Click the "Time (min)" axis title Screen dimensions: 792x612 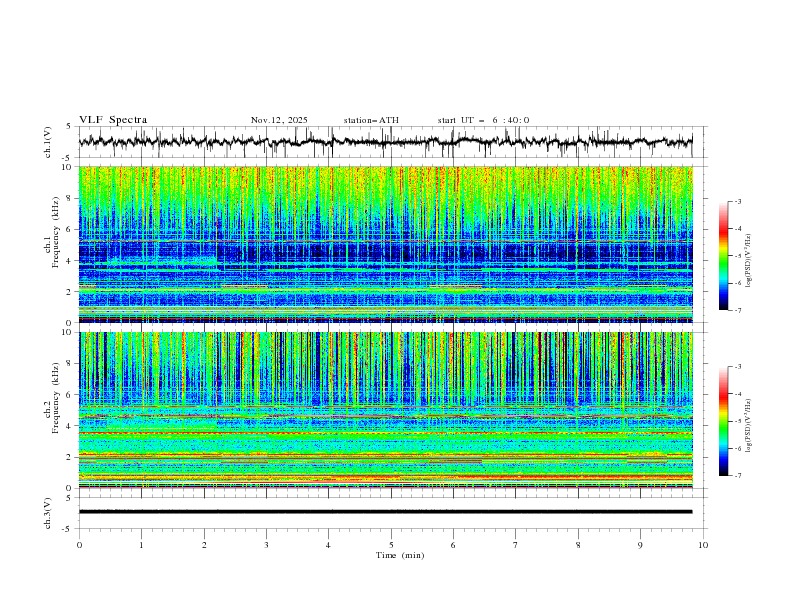[400, 555]
